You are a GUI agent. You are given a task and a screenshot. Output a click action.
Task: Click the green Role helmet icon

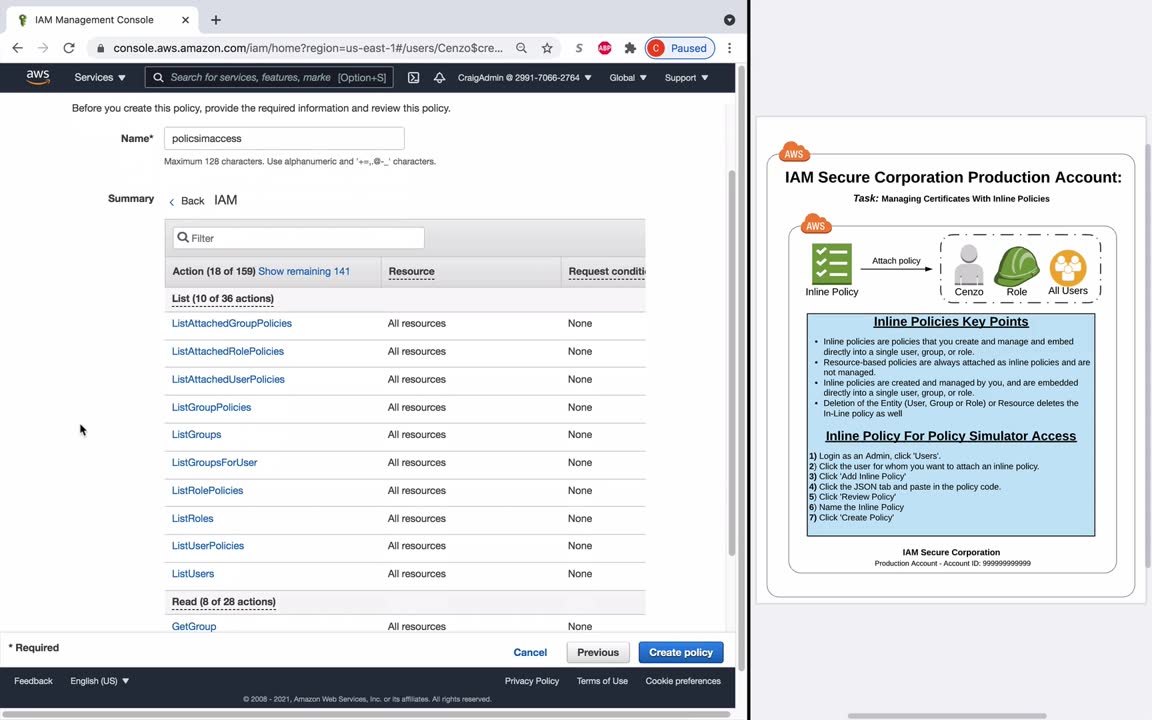(x=1017, y=265)
